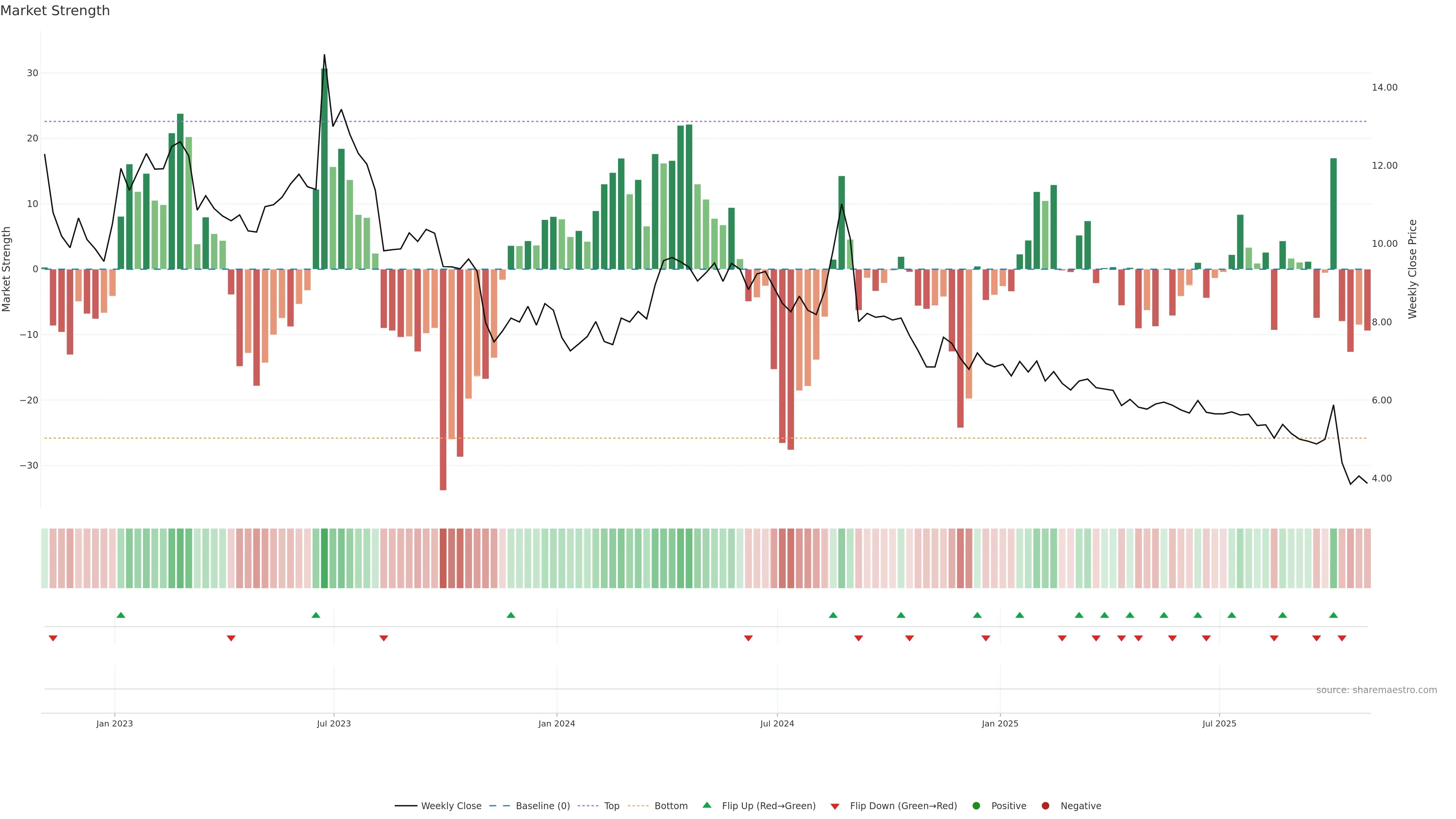Click the Positive green circle legend icon
This screenshot has width=1456, height=819.
click(976, 805)
